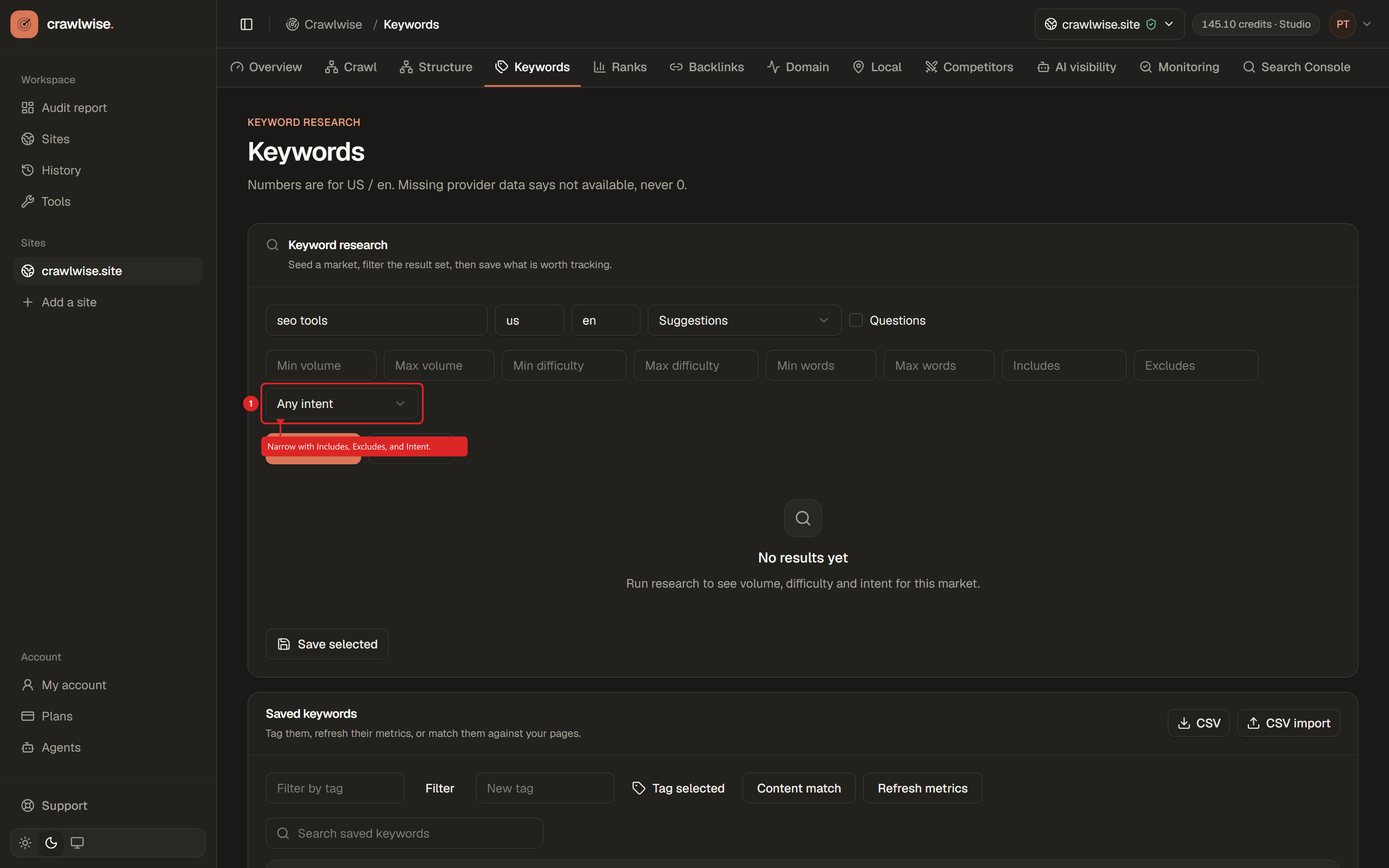Open Plans page
Viewport: 1389px width, 868px height.
(x=108, y=717)
